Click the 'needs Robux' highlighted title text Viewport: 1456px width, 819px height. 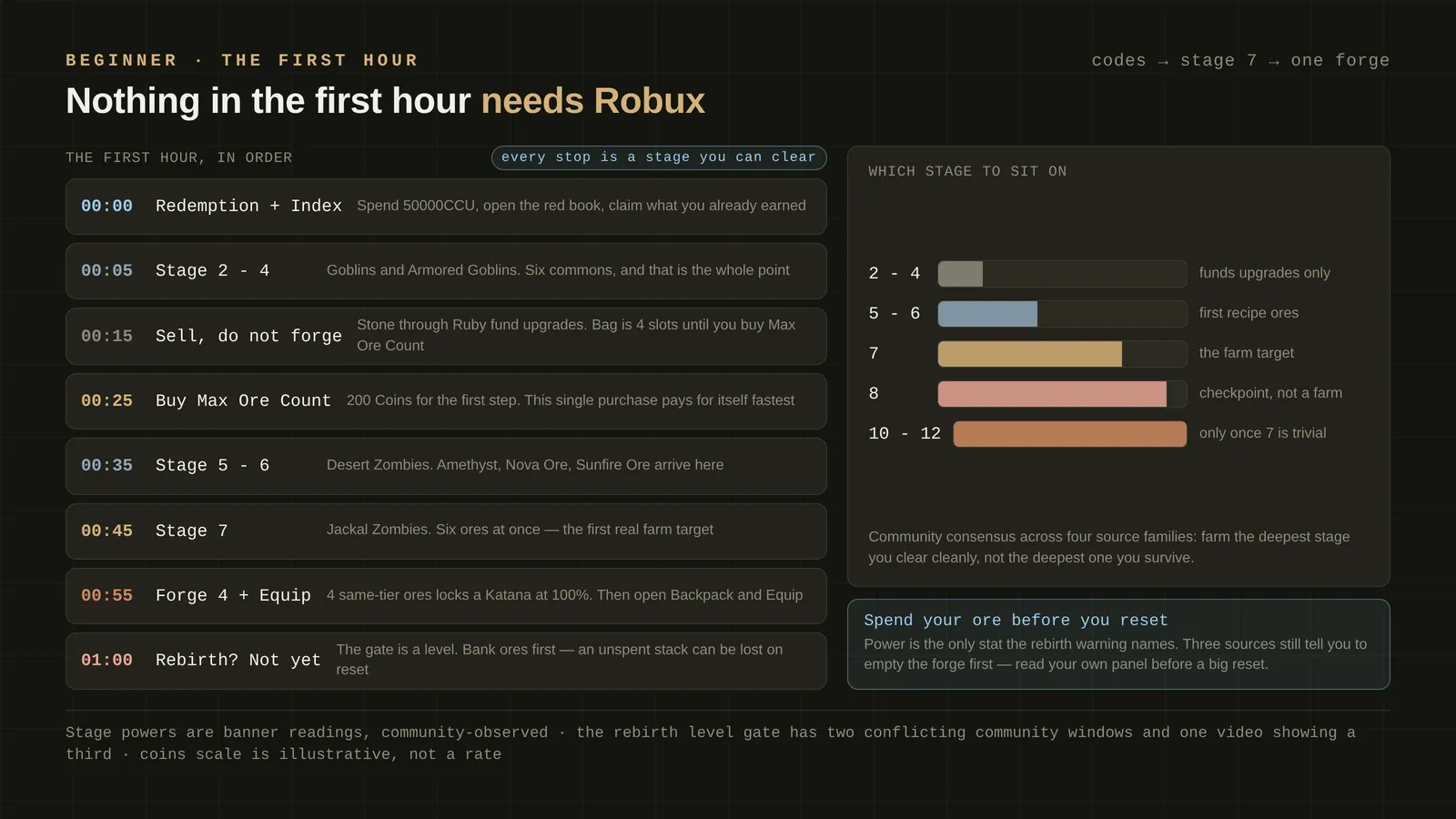pos(593,101)
